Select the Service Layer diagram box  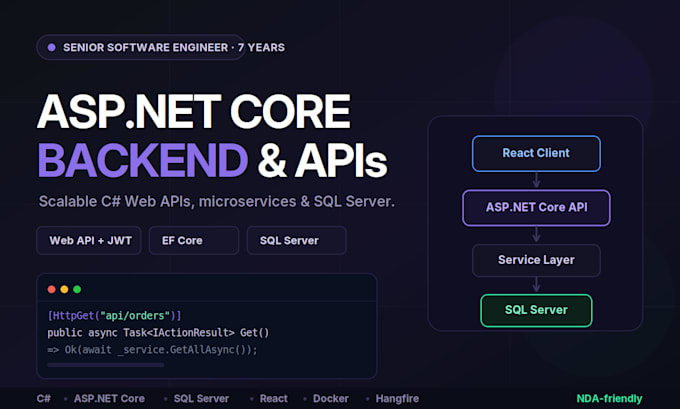tap(536, 260)
